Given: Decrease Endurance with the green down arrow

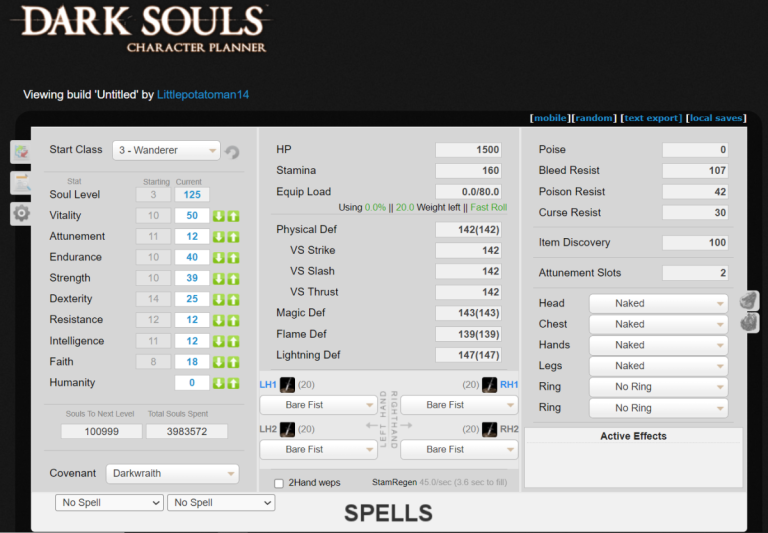Looking at the screenshot, I should [x=218, y=258].
